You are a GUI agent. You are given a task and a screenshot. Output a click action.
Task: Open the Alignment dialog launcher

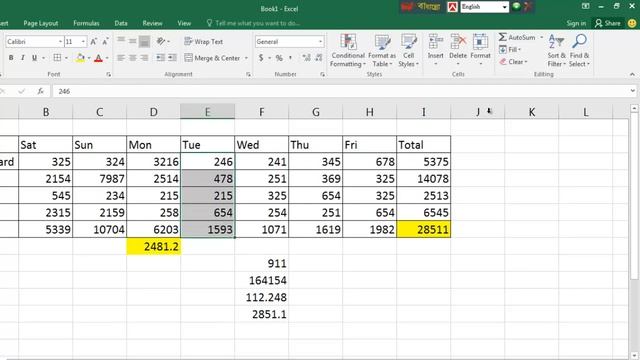pos(248,75)
